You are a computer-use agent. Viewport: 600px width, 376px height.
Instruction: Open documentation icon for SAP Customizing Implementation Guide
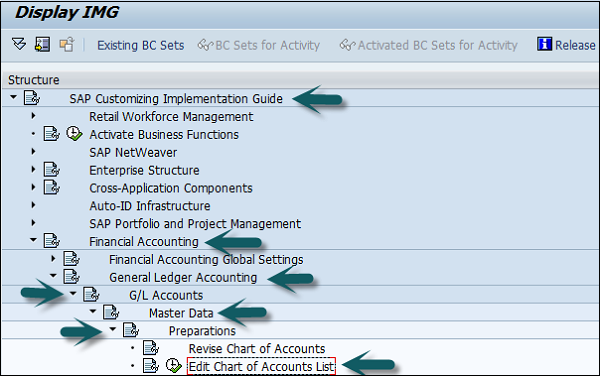[32, 98]
